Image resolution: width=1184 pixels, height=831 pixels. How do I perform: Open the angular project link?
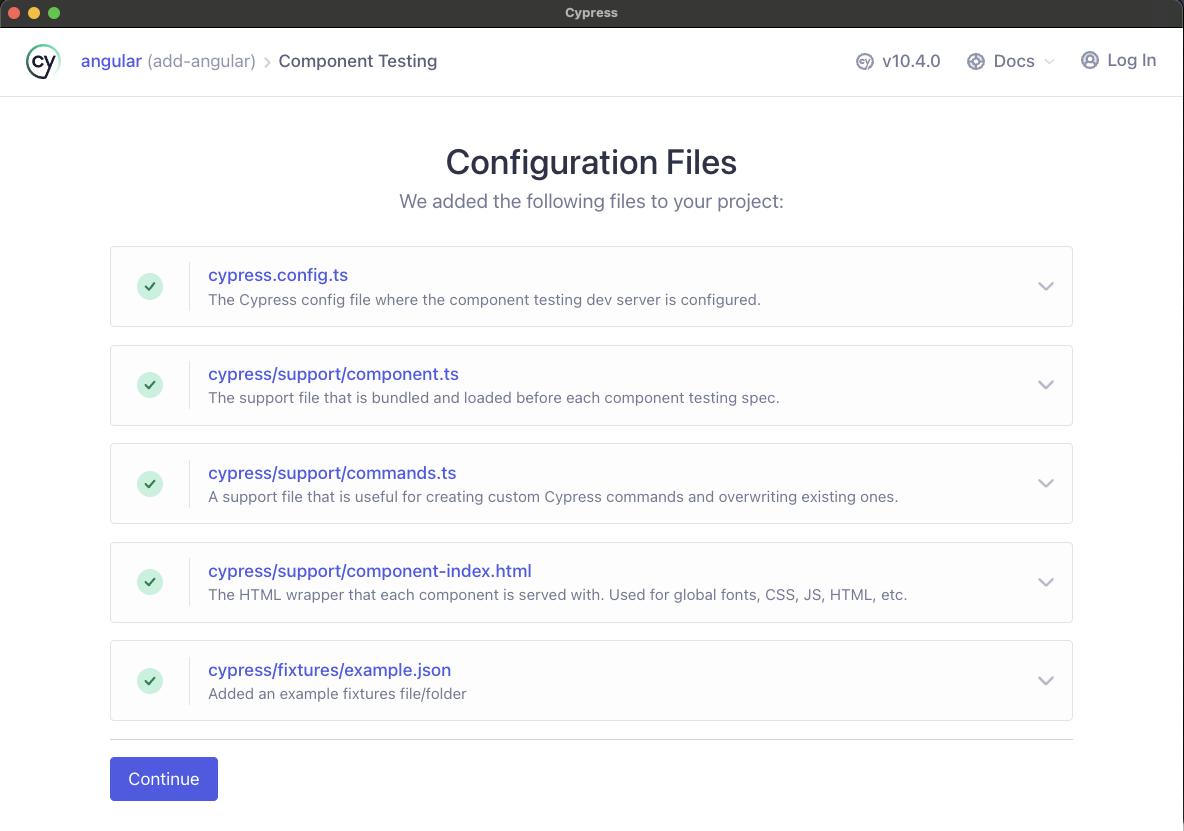[x=111, y=61]
